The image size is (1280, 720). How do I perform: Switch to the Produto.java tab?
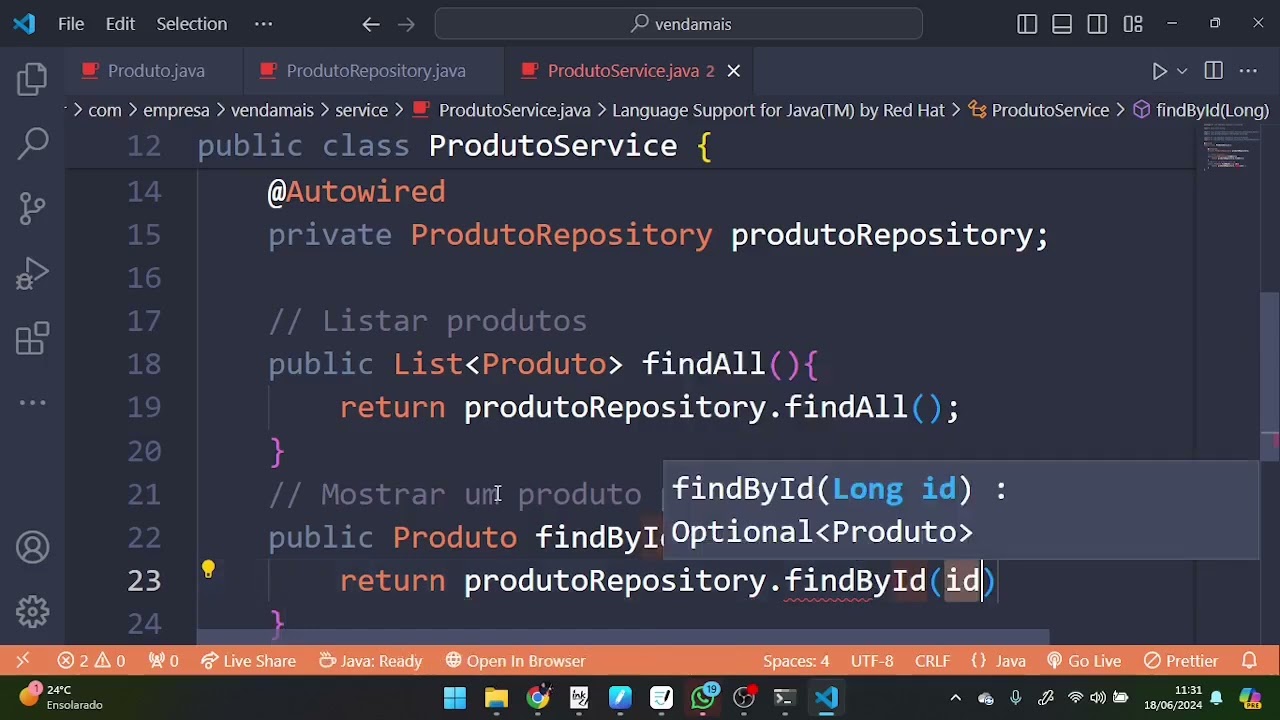coord(155,71)
